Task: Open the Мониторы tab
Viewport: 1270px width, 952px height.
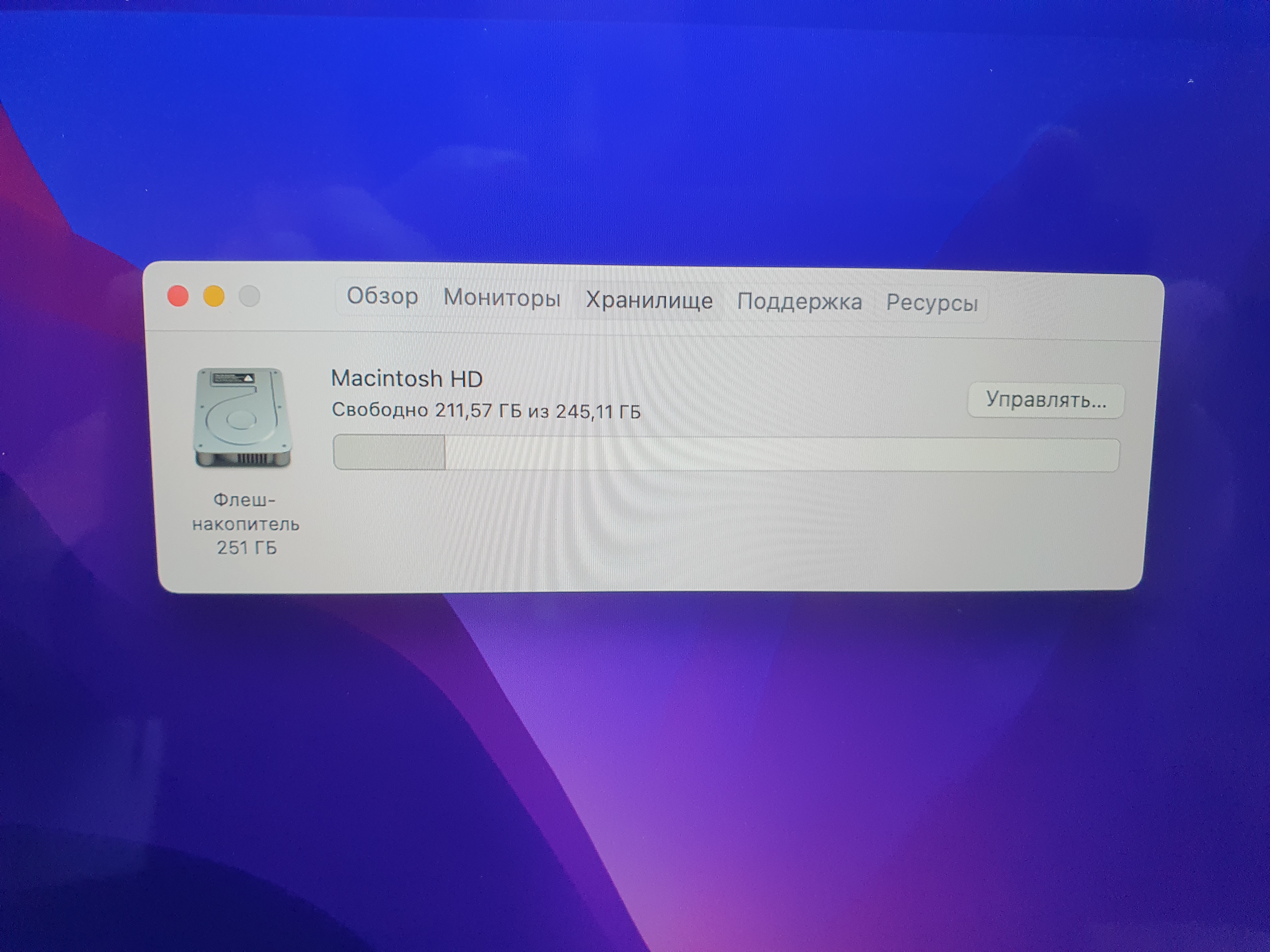Action: (x=501, y=298)
